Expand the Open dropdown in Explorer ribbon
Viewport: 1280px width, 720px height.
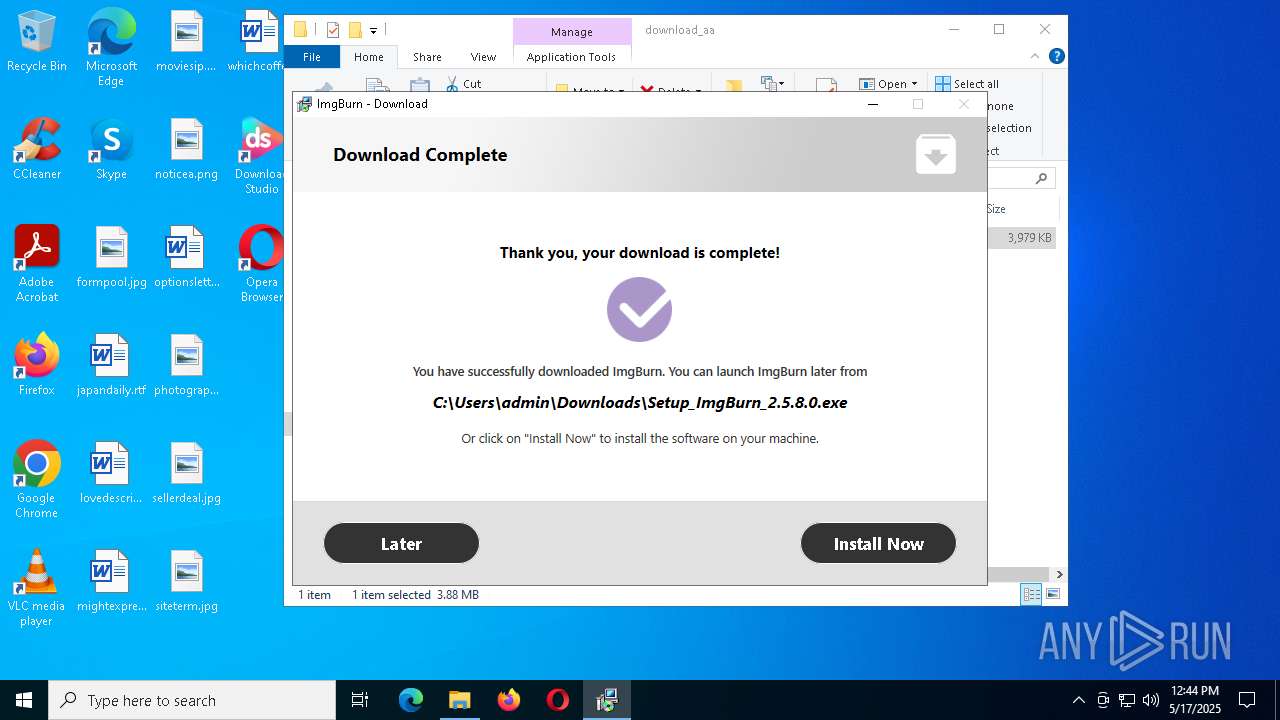[x=913, y=84]
